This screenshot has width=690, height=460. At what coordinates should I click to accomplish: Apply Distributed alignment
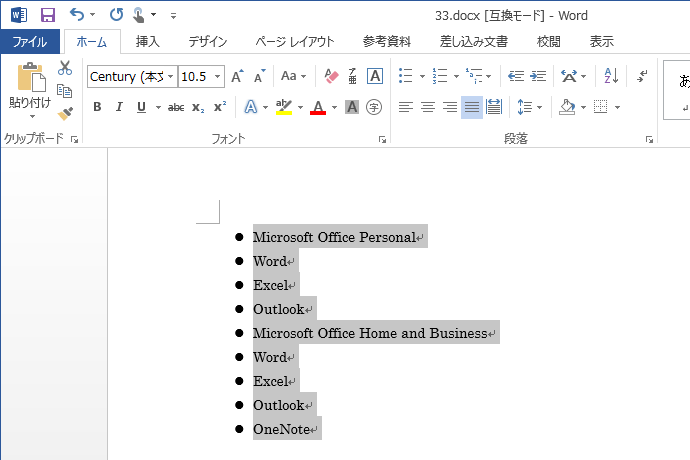click(494, 107)
